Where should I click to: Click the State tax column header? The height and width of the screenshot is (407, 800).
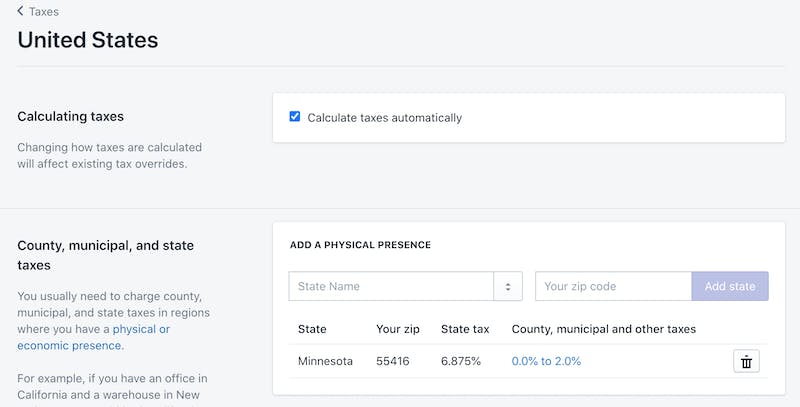465,329
